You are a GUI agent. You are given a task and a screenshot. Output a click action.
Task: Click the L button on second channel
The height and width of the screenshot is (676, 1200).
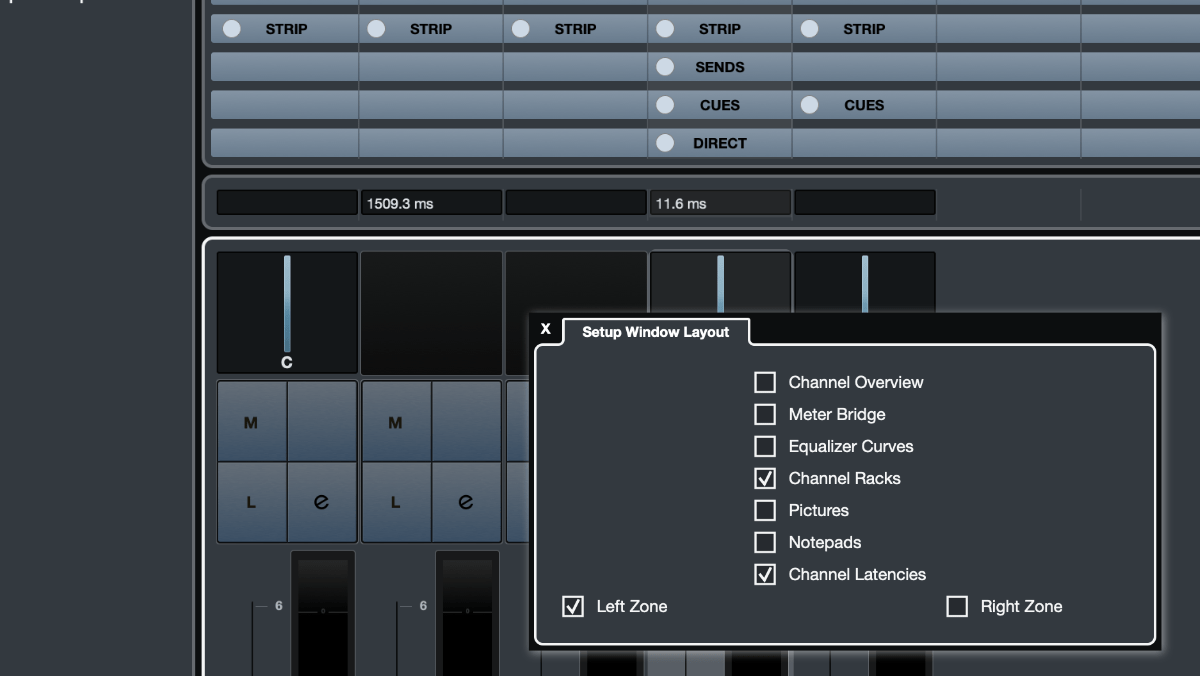[395, 502]
